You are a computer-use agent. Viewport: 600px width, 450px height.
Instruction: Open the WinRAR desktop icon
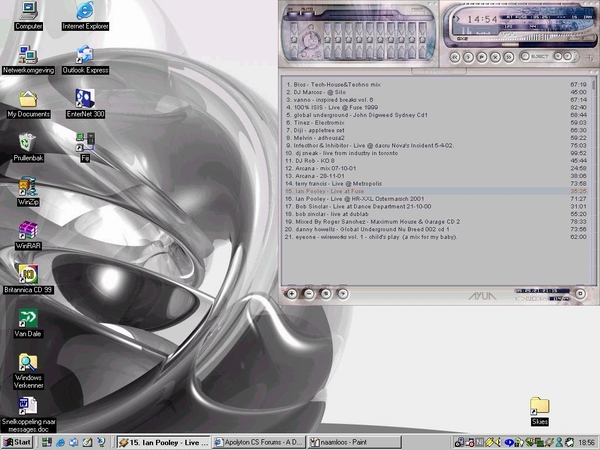27,228
